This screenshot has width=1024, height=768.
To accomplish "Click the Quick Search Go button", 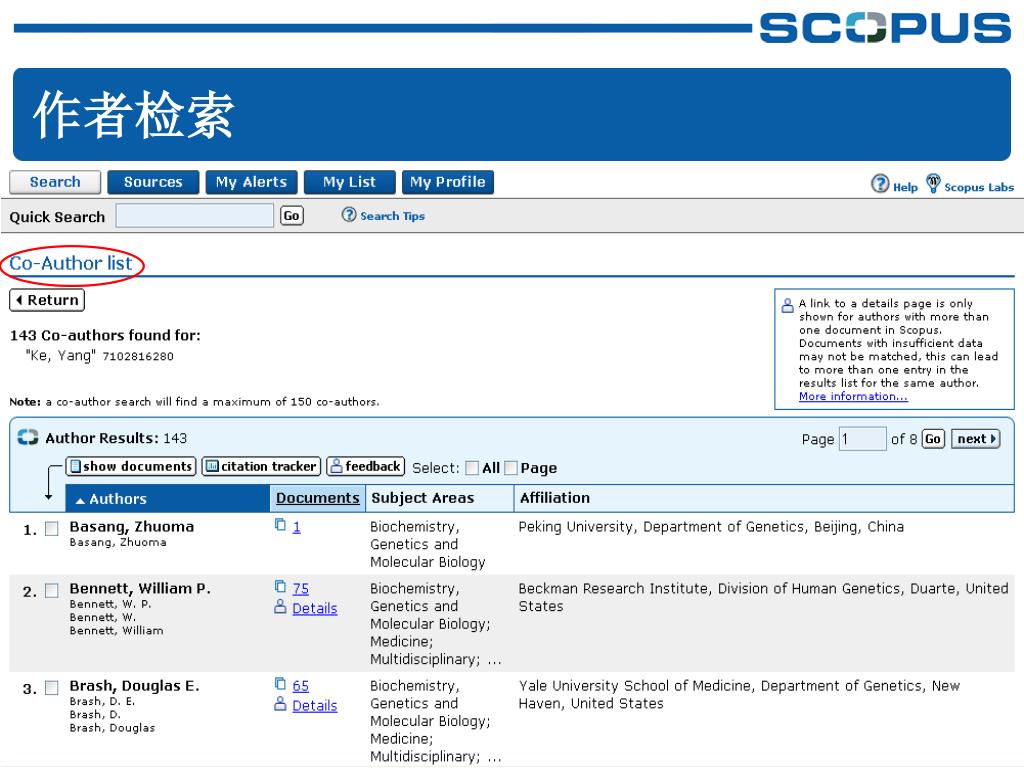I will (x=292, y=216).
